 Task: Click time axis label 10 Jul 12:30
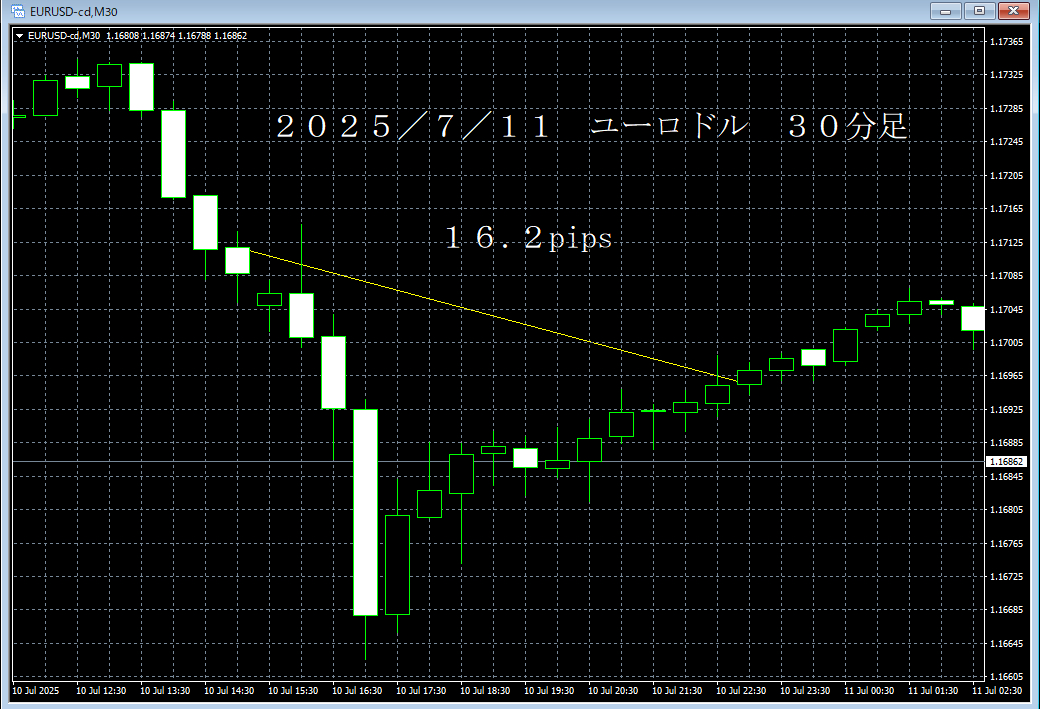(x=101, y=691)
